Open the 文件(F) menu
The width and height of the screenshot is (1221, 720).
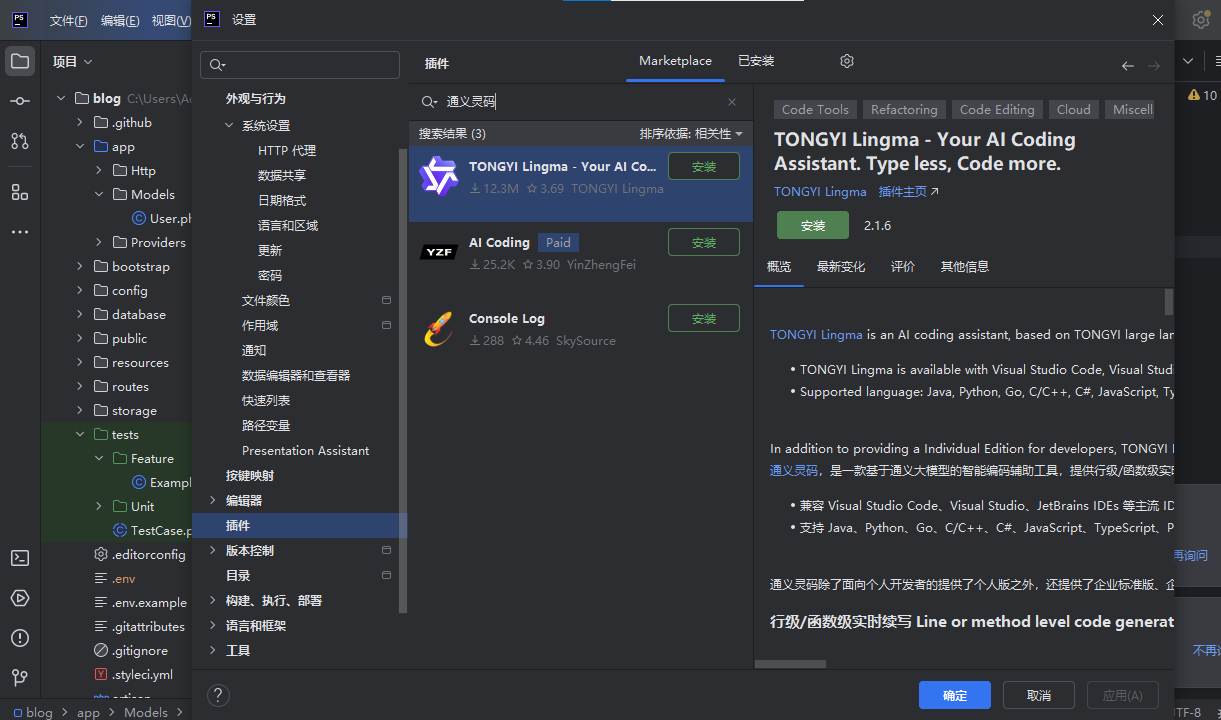[69, 20]
